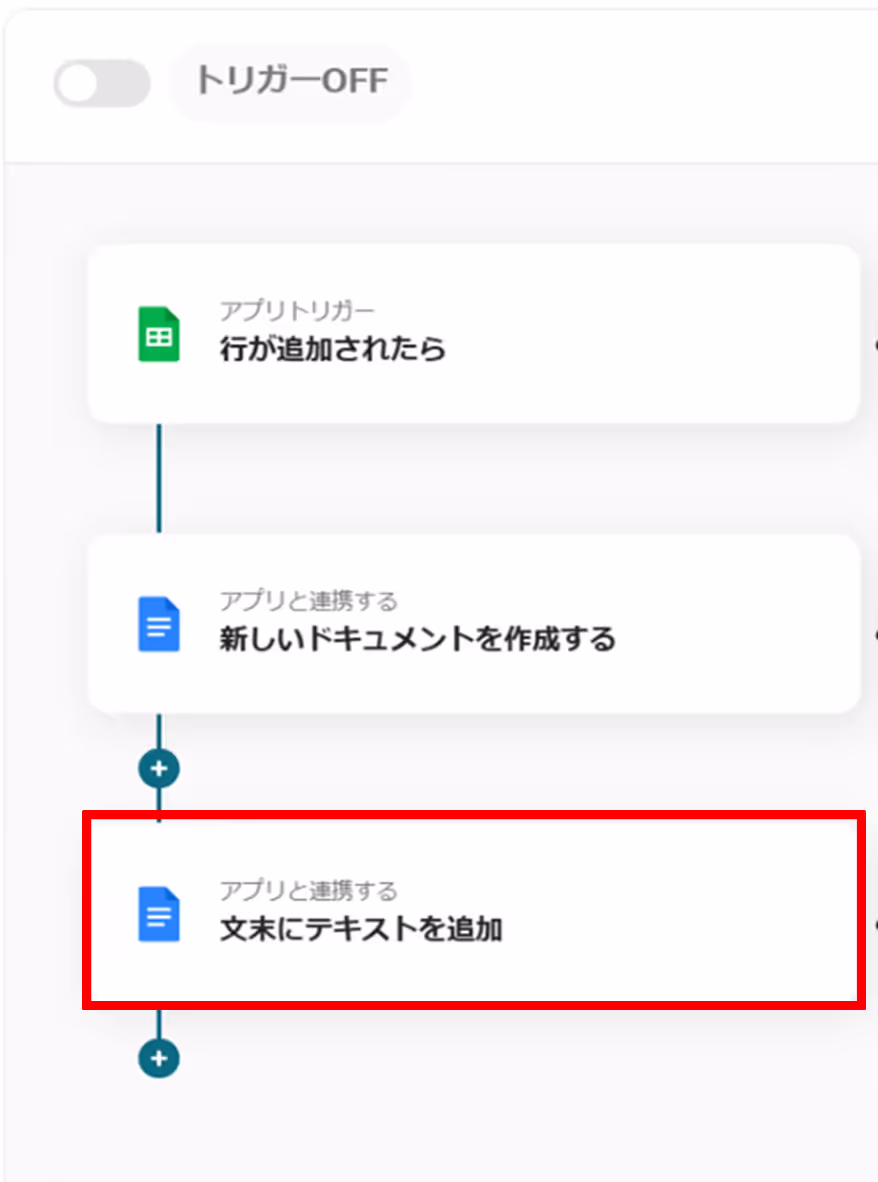This screenshot has width=878, height=1182.
Task: Click the トリガーOFF status label
Action: pyautogui.click(x=292, y=81)
